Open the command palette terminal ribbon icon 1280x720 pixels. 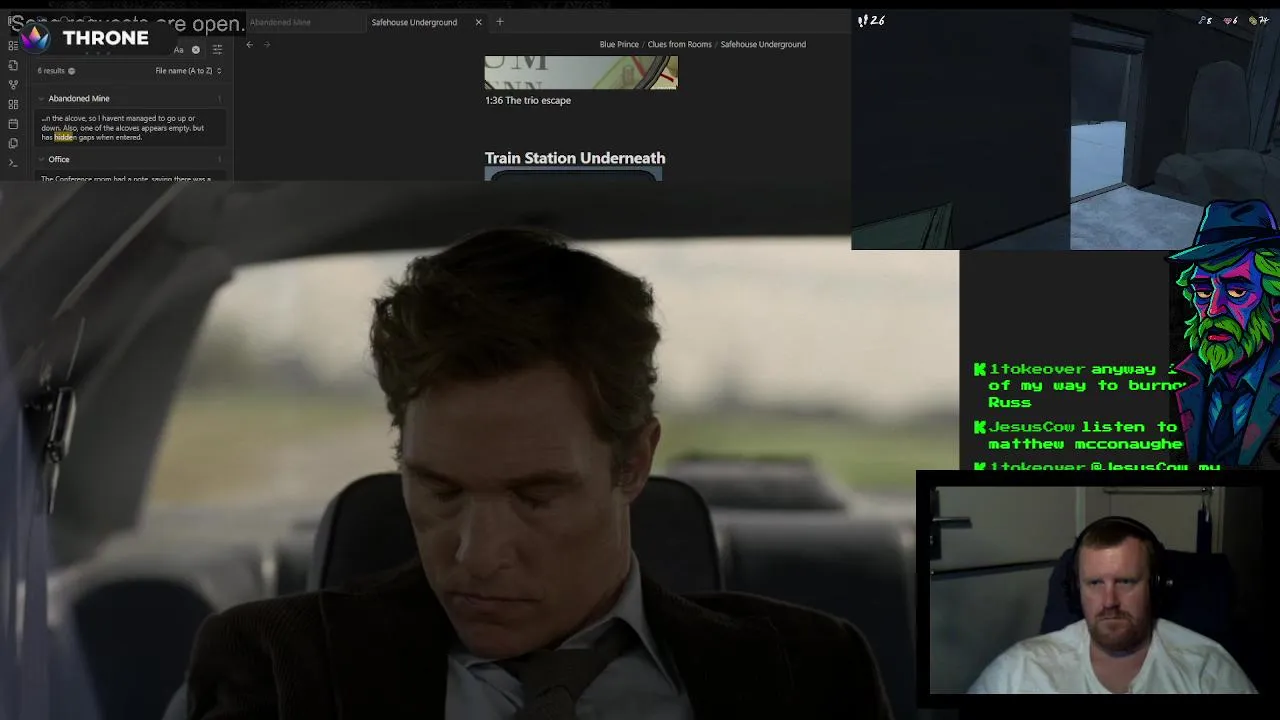(13, 163)
